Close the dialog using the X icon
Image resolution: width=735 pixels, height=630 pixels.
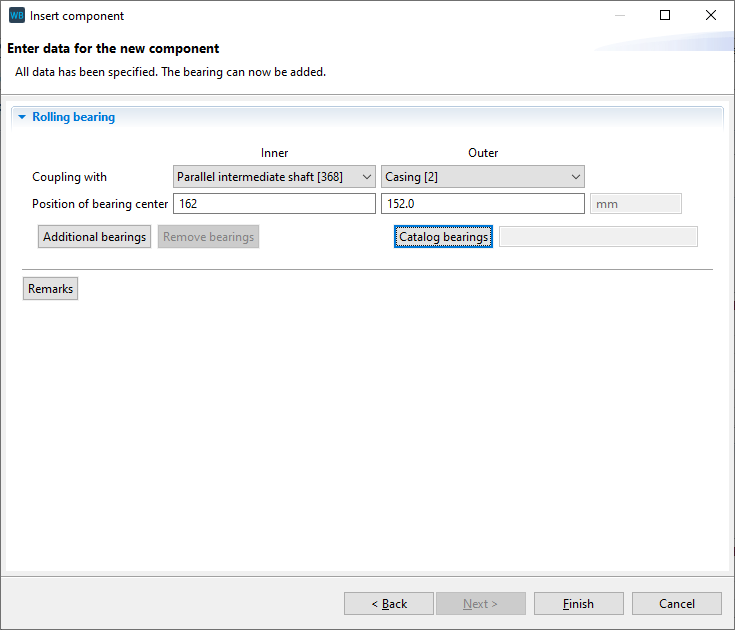(711, 16)
